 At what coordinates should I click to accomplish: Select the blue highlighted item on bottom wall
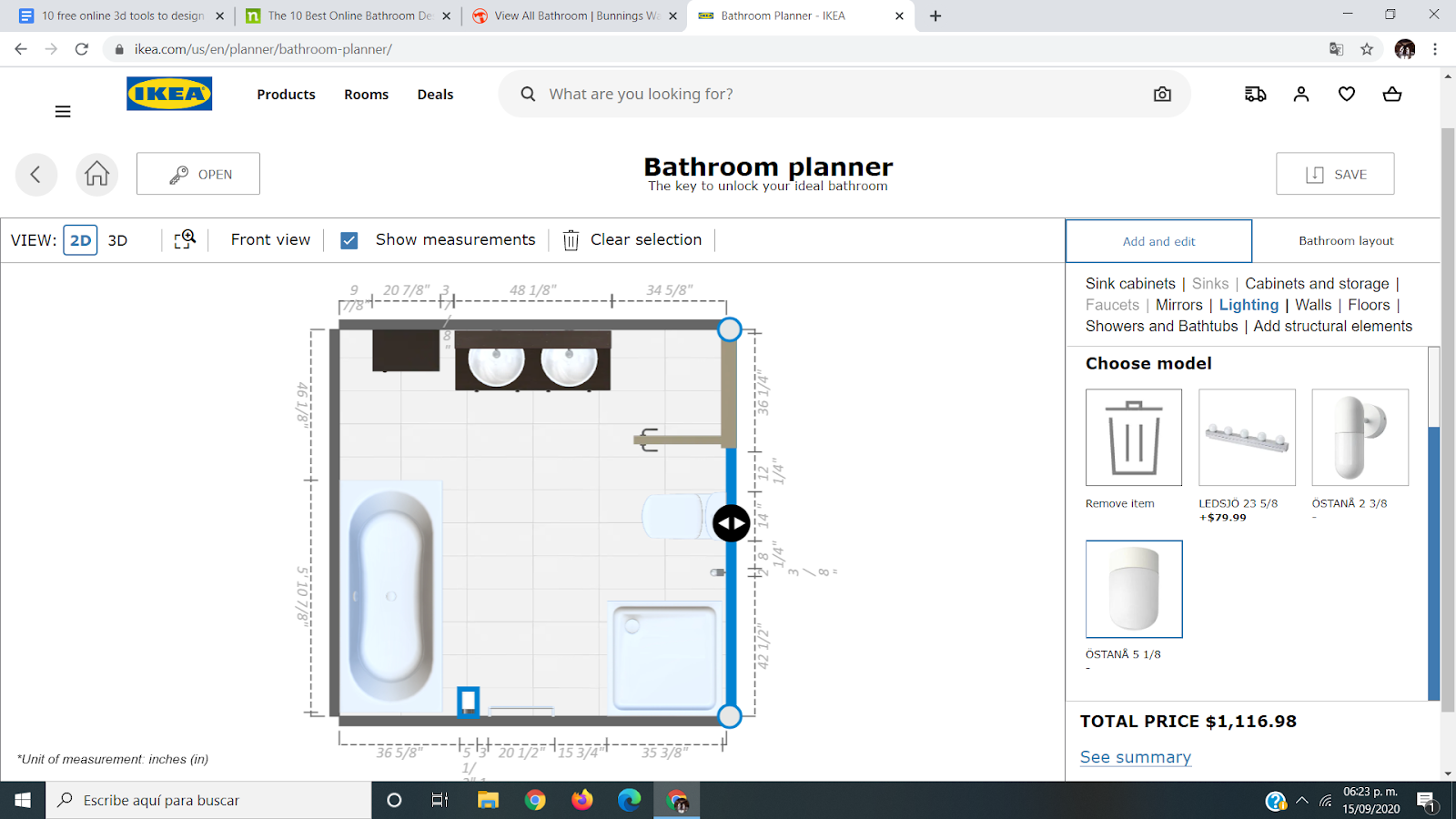pyautogui.click(x=468, y=702)
